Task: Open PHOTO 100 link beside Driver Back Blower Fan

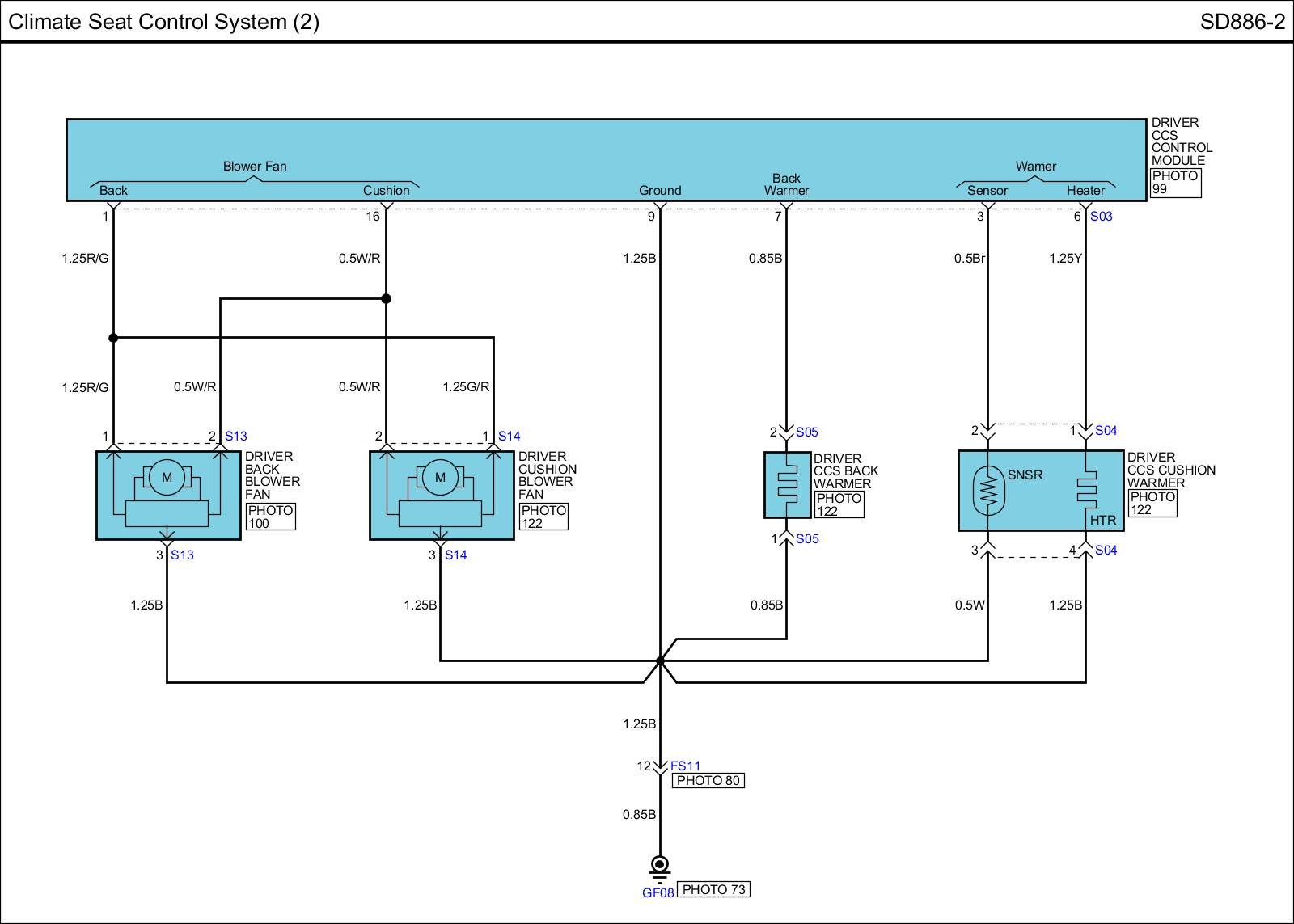Action: (270, 517)
